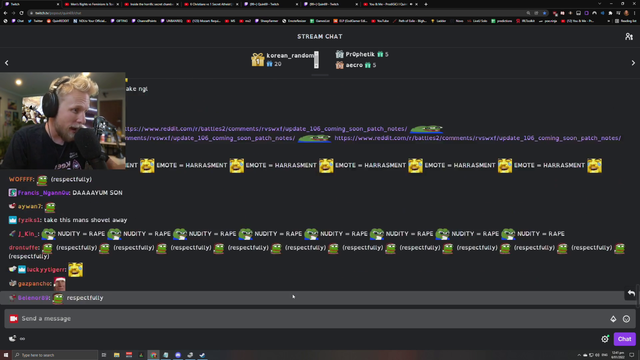Screen dimensions: 640x360
Task: Show next leaderboard with right arrow
Action: tap(633, 63)
